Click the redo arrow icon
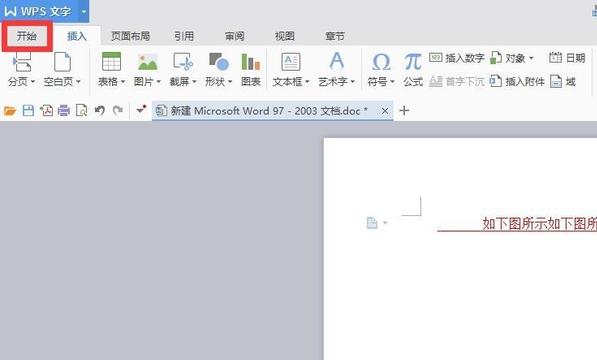 coord(118,111)
